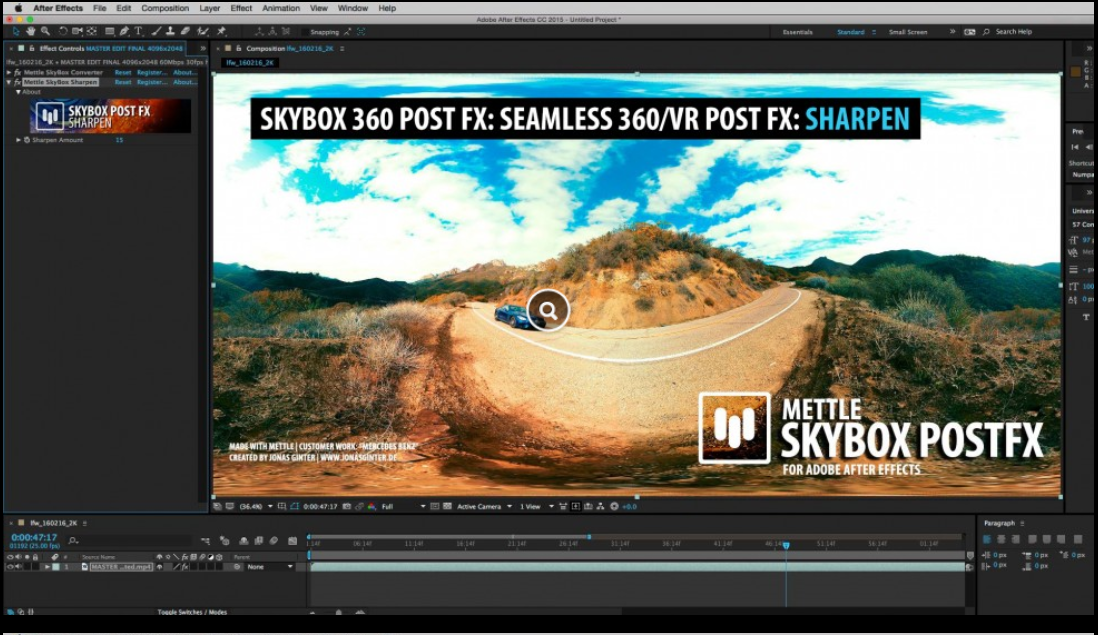Select the lfw_160216_2K composition tab
This screenshot has width=1098, height=635.
[x=250, y=62]
